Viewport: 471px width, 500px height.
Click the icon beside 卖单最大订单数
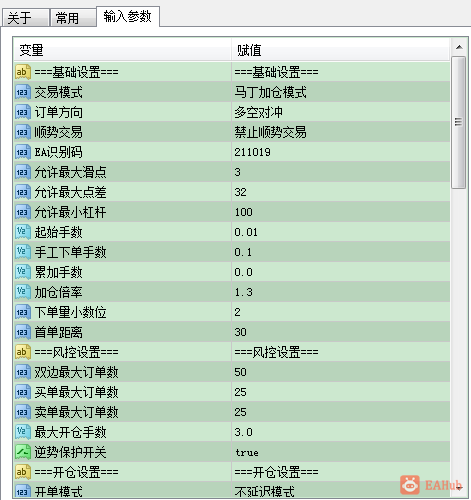(x=23, y=412)
